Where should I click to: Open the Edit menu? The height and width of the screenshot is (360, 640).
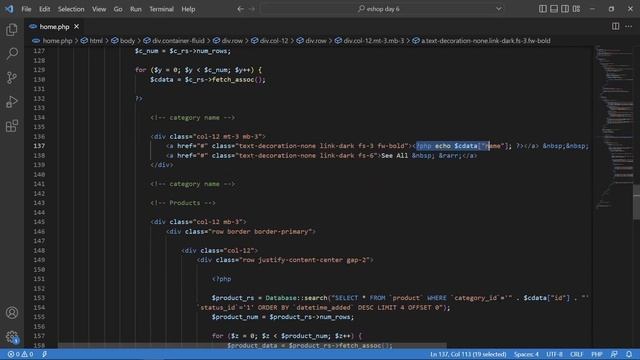point(44,9)
